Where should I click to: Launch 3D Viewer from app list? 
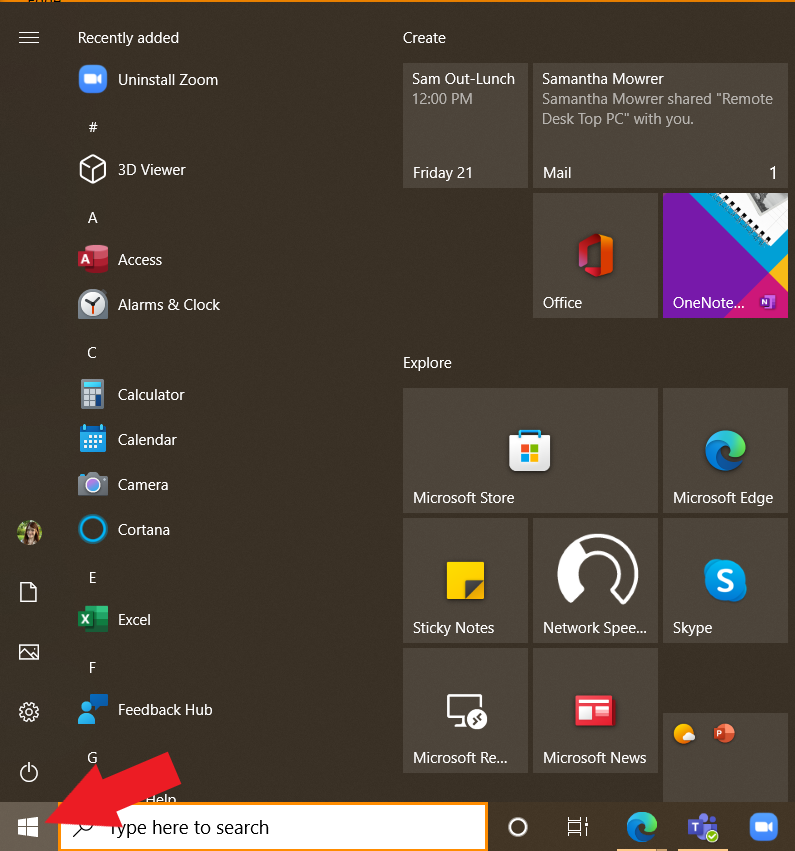tap(132, 170)
